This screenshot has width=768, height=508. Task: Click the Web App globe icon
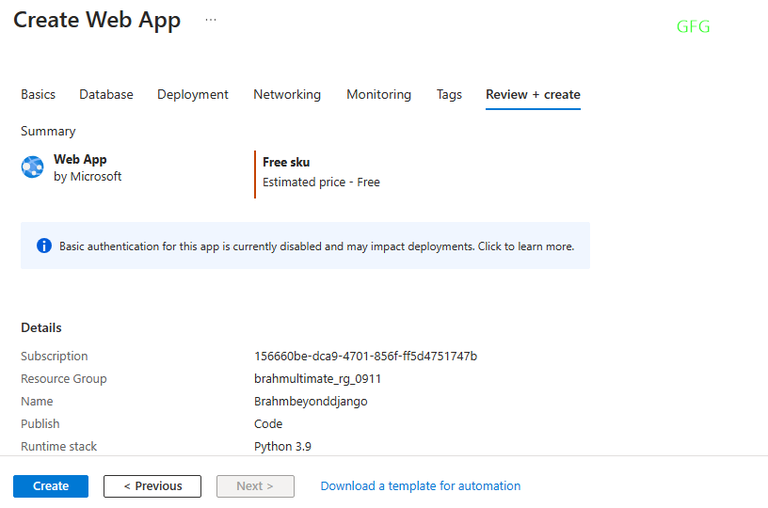[33, 167]
